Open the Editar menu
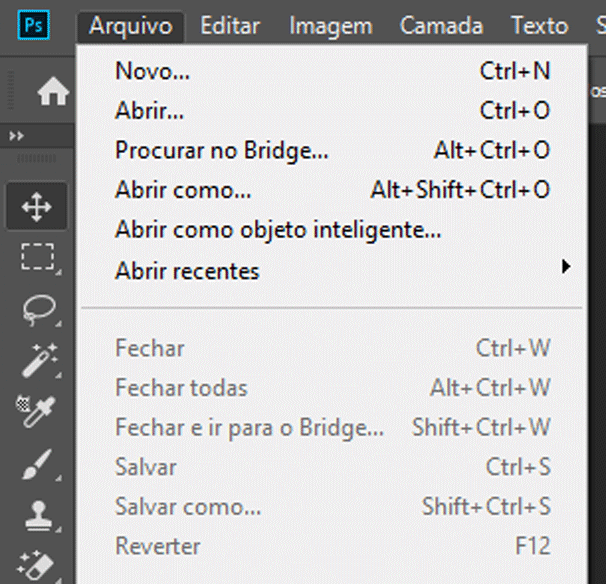The height and width of the screenshot is (584, 606). (x=230, y=26)
